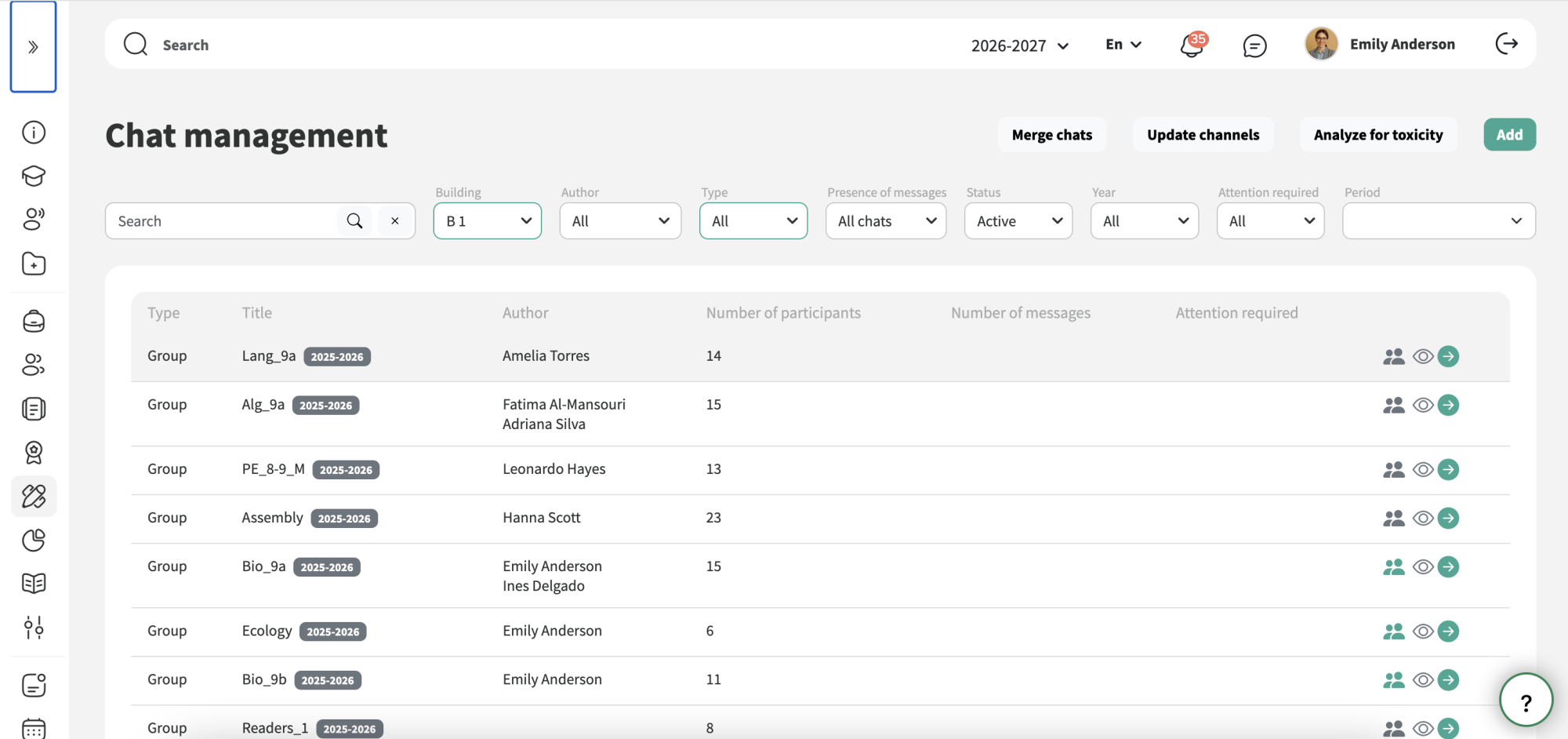Toggle eye icon for Assembly chat
1568x739 pixels.
click(1423, 518)
